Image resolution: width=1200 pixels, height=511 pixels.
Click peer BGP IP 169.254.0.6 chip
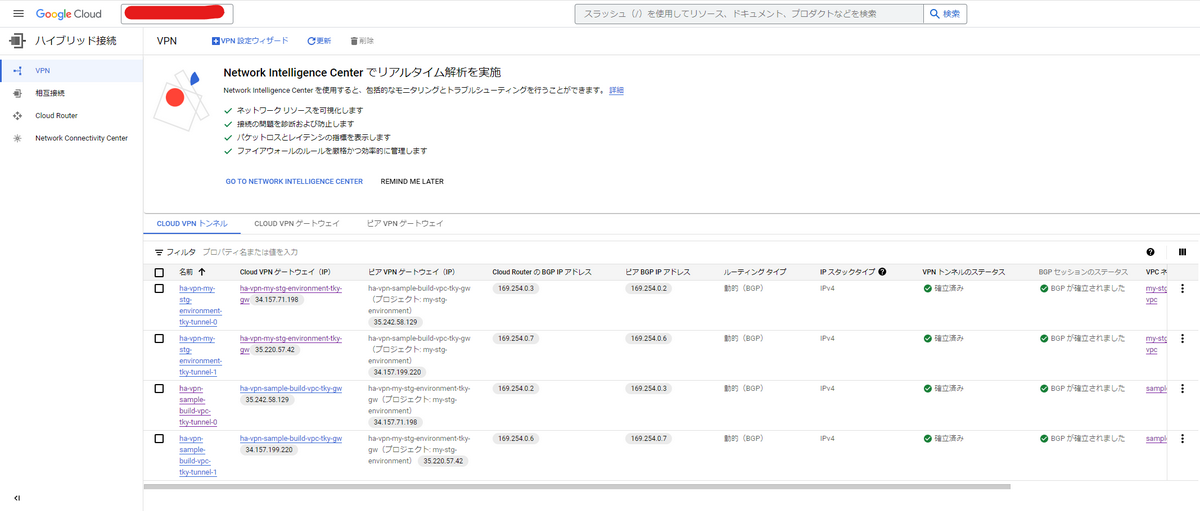tap(649, 339)
